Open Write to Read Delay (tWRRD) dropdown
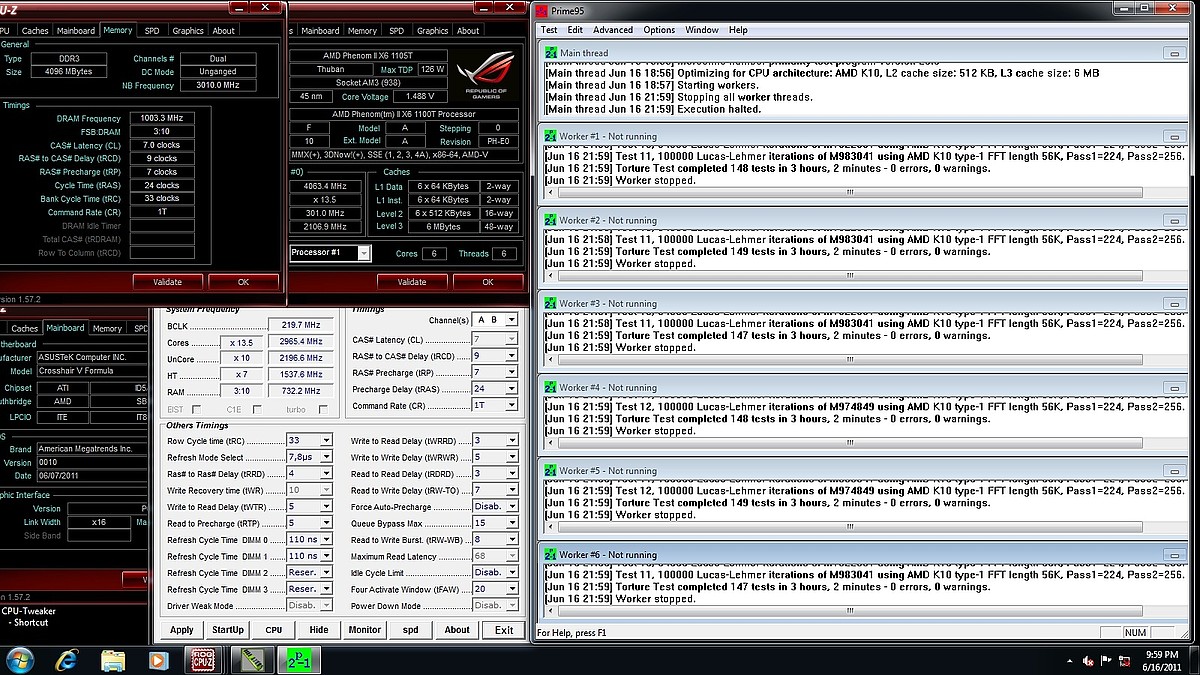1200x675 pixels. [495, 441]
